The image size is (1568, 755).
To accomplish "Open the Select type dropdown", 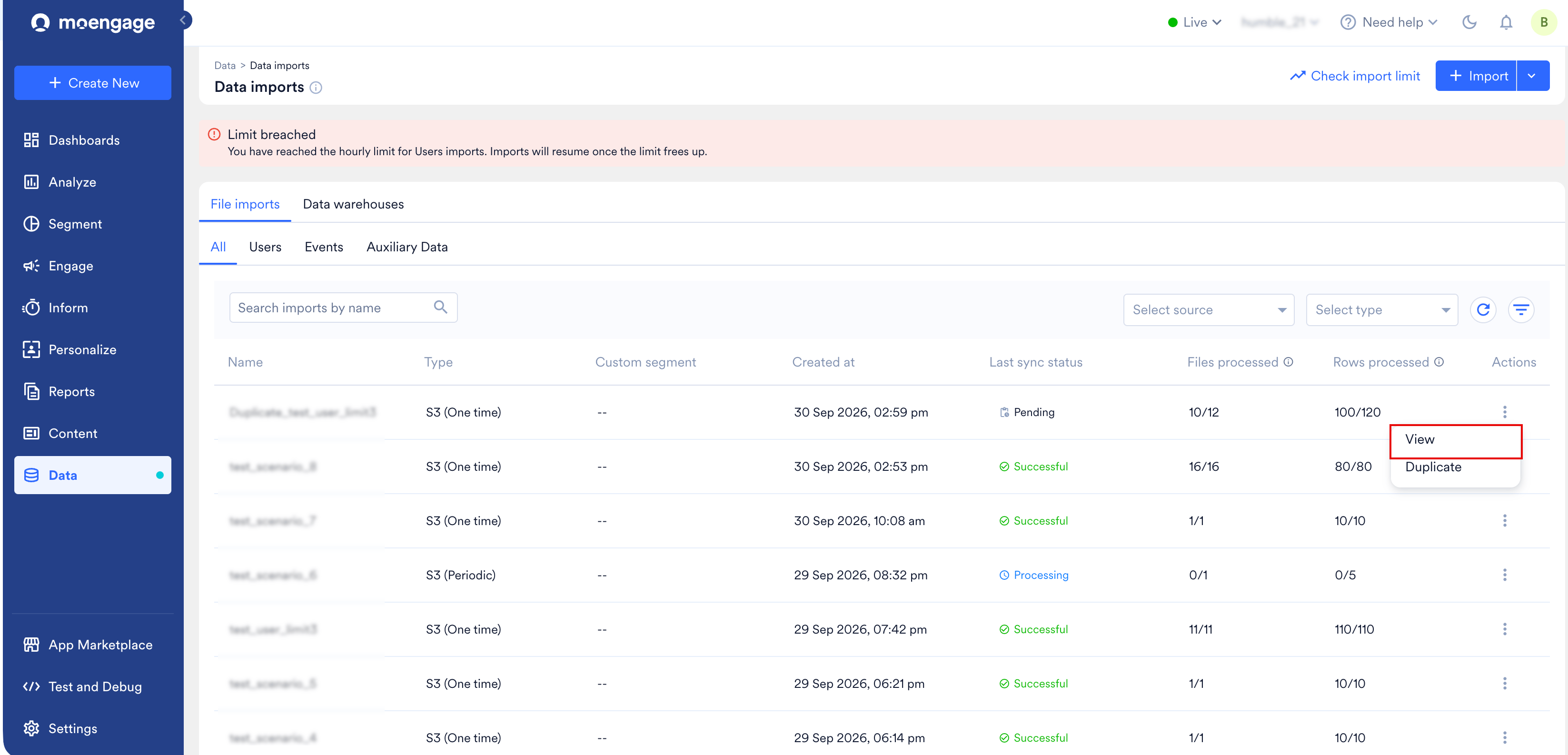I will [x=1382, y=310].
